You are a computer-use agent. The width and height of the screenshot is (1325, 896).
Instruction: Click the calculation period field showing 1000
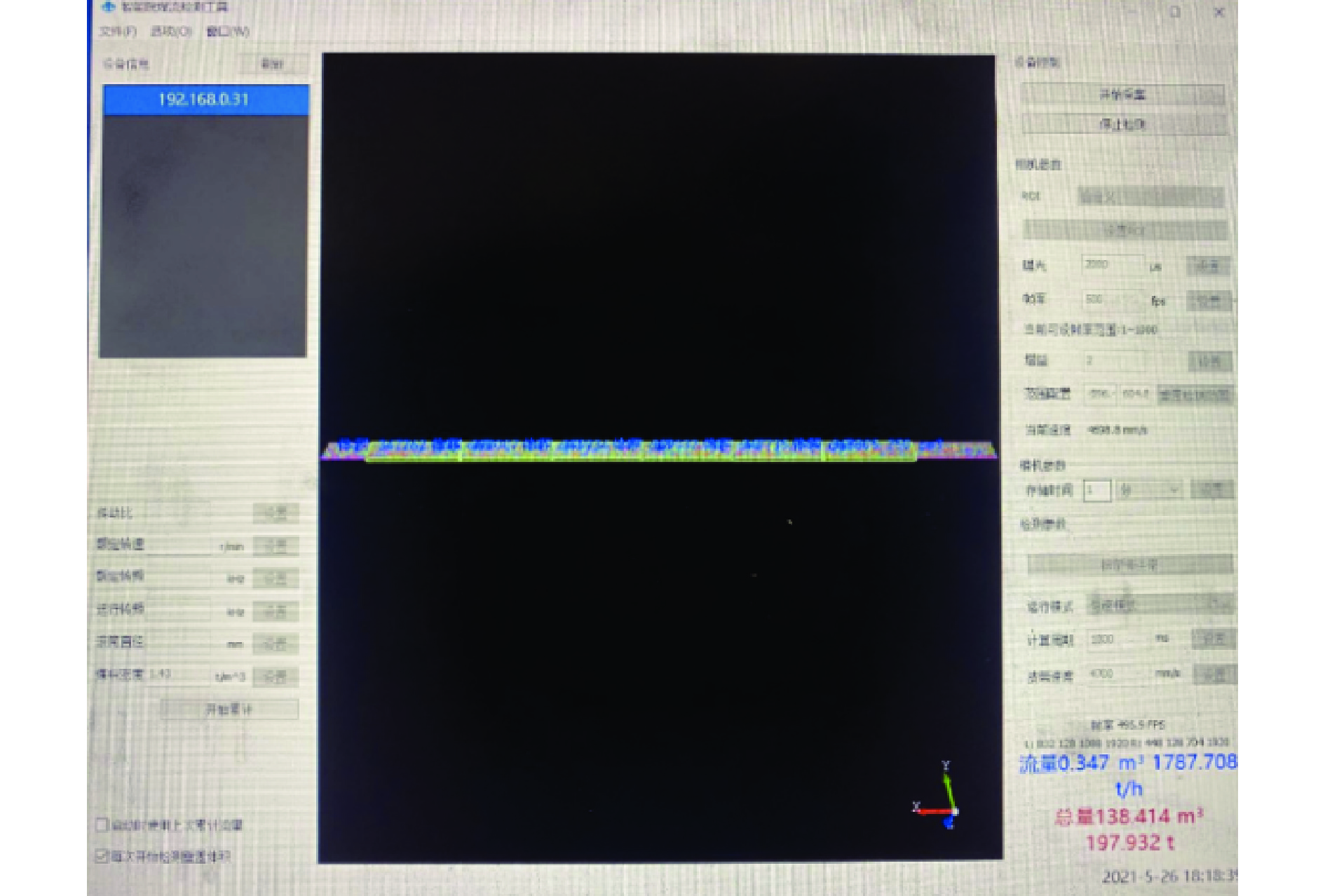1118,639
